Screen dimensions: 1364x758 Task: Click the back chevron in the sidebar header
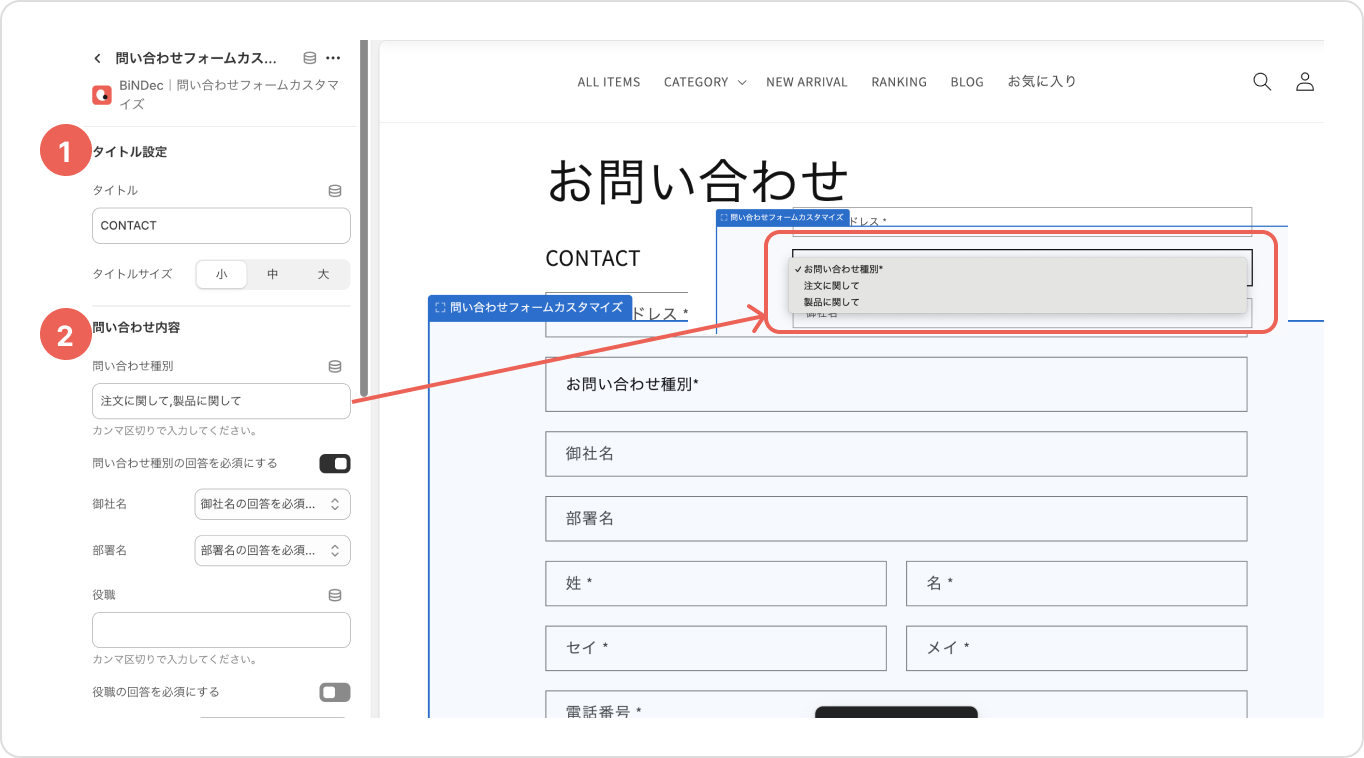(x=97, y=58)
